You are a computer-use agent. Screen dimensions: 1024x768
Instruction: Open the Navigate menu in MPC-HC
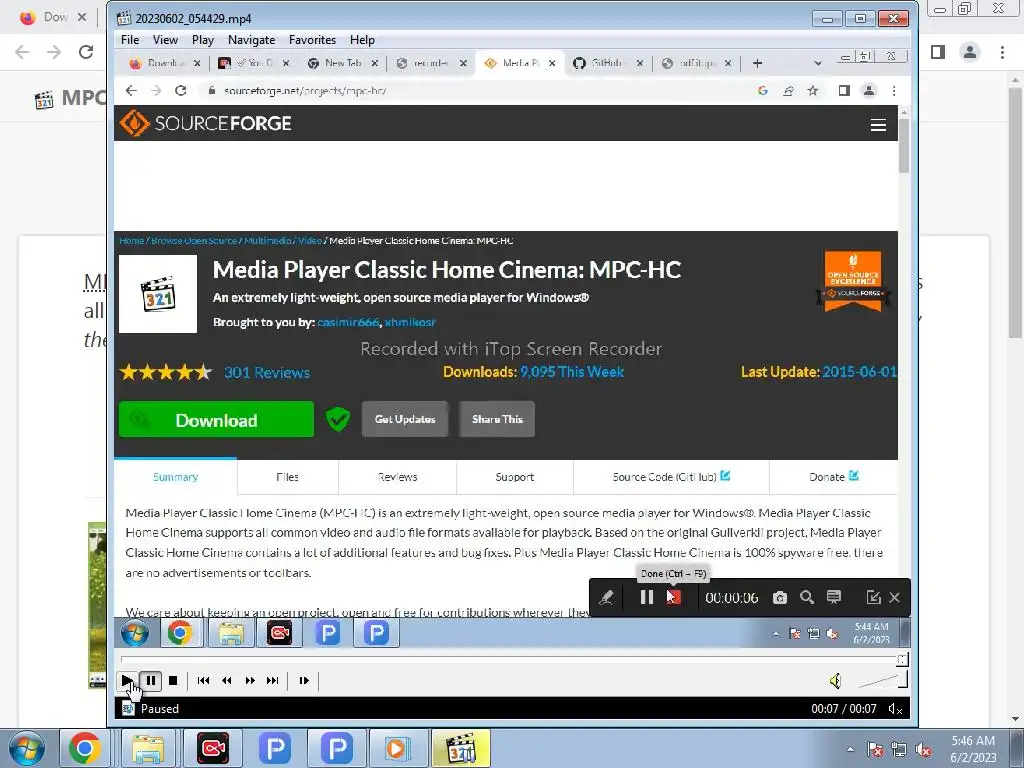[251, 40]
